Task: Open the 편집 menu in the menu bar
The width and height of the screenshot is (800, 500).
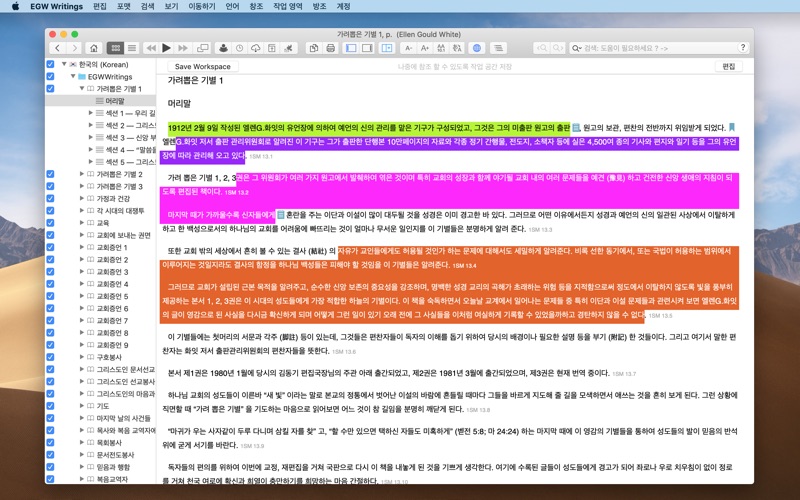Action: click(x=100, y=6)
